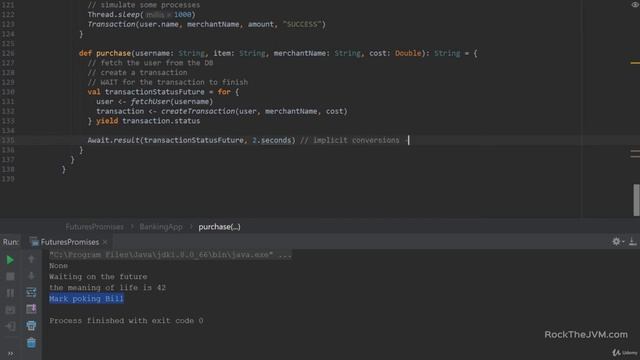Click 'transactionStatusFuture' on line 130
The width and height of the screenshot is (640, 360).
coord(155,92)
